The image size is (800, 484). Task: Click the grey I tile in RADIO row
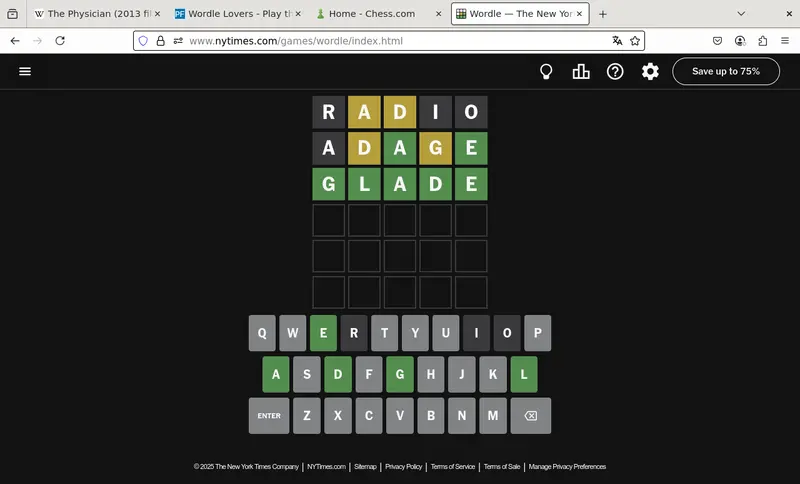pyautogui.click(x=435, y=112)
